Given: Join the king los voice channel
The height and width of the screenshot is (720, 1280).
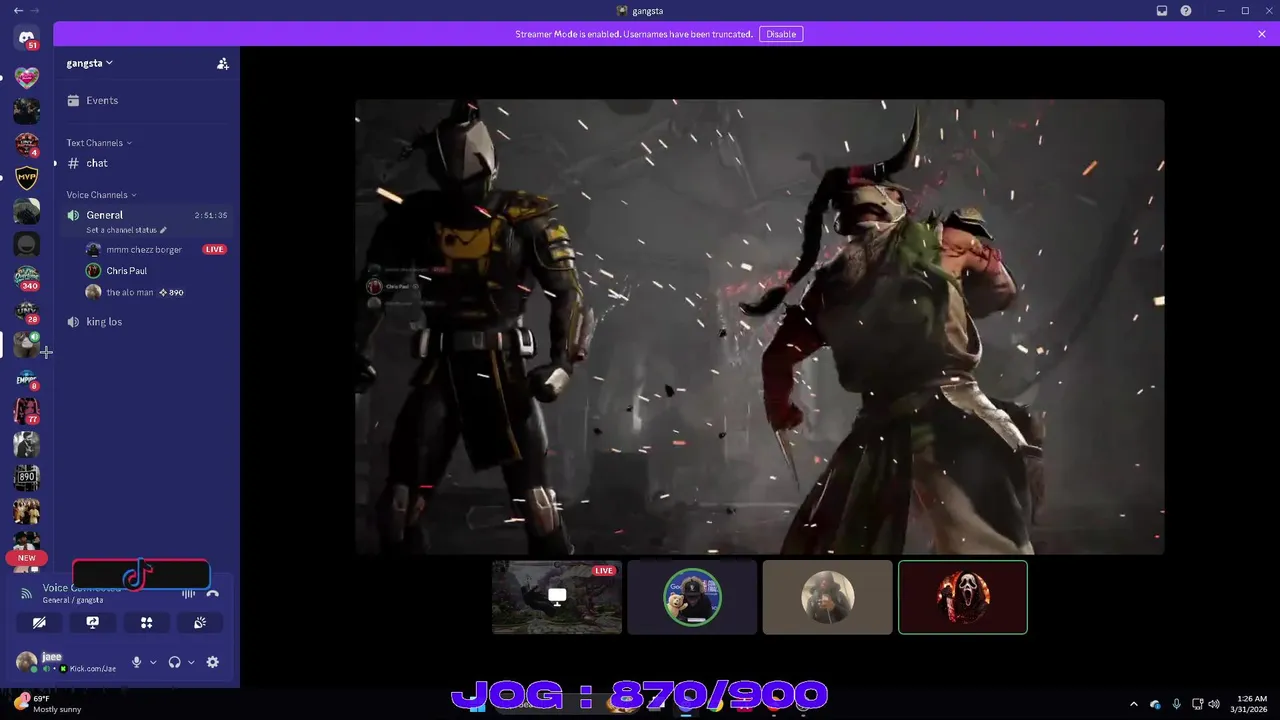Looking at the screenshot, I should pyautogui.click(x=146, y=322).
